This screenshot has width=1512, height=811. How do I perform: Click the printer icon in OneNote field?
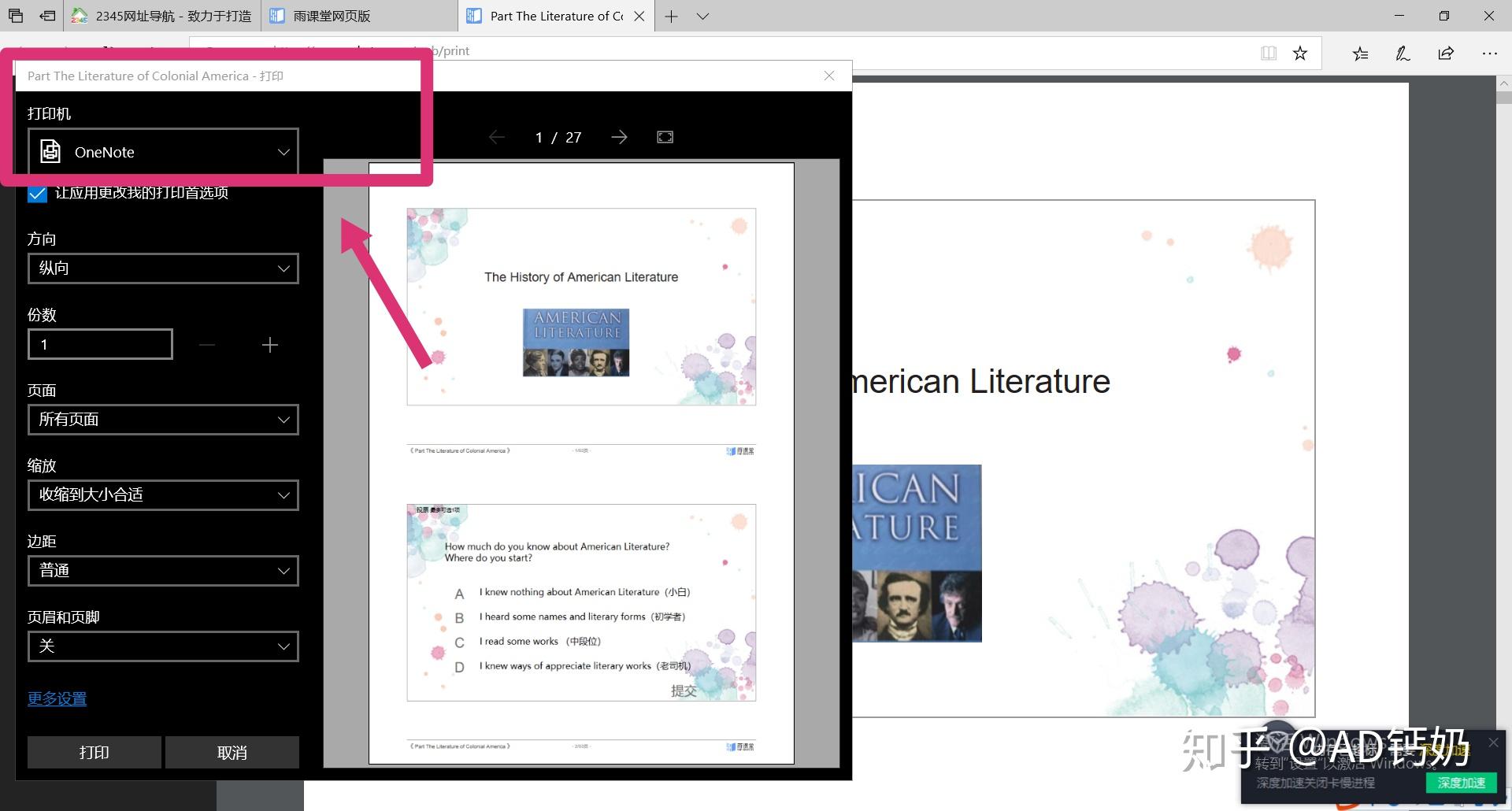[50, 151]
